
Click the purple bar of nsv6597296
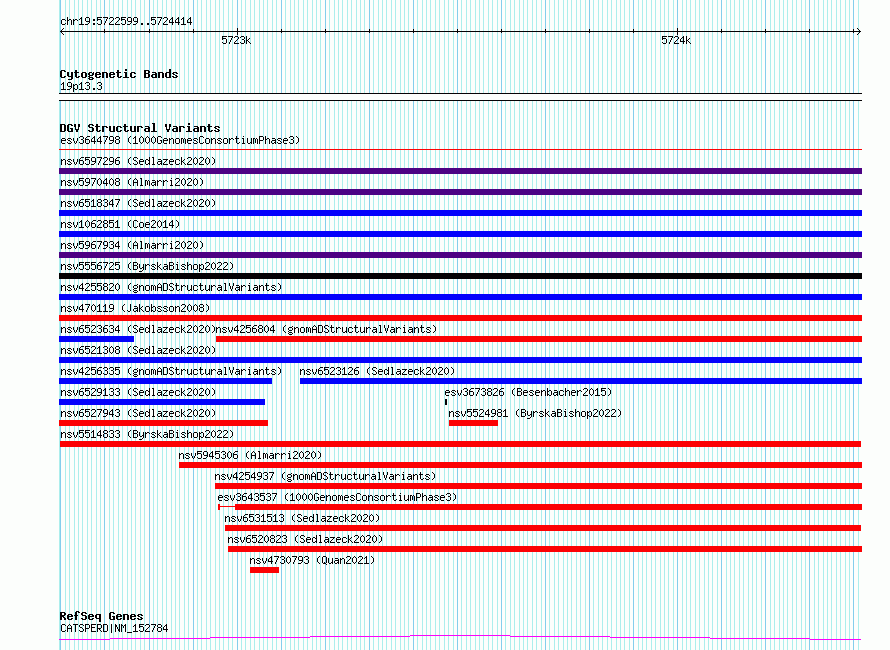[x=460, y=171]
